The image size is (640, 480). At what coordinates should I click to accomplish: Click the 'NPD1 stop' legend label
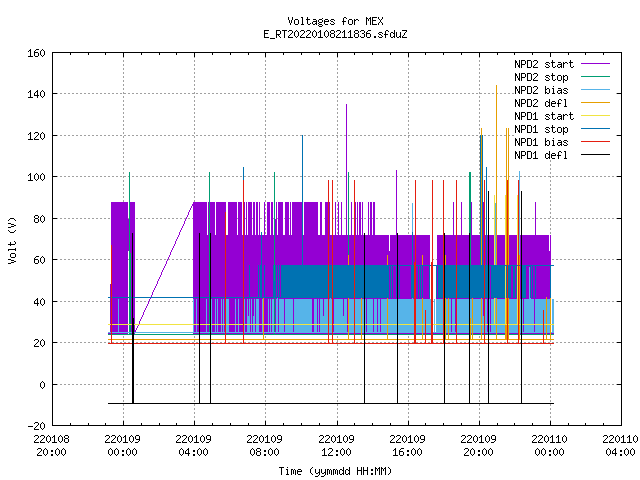coord(541,129)
